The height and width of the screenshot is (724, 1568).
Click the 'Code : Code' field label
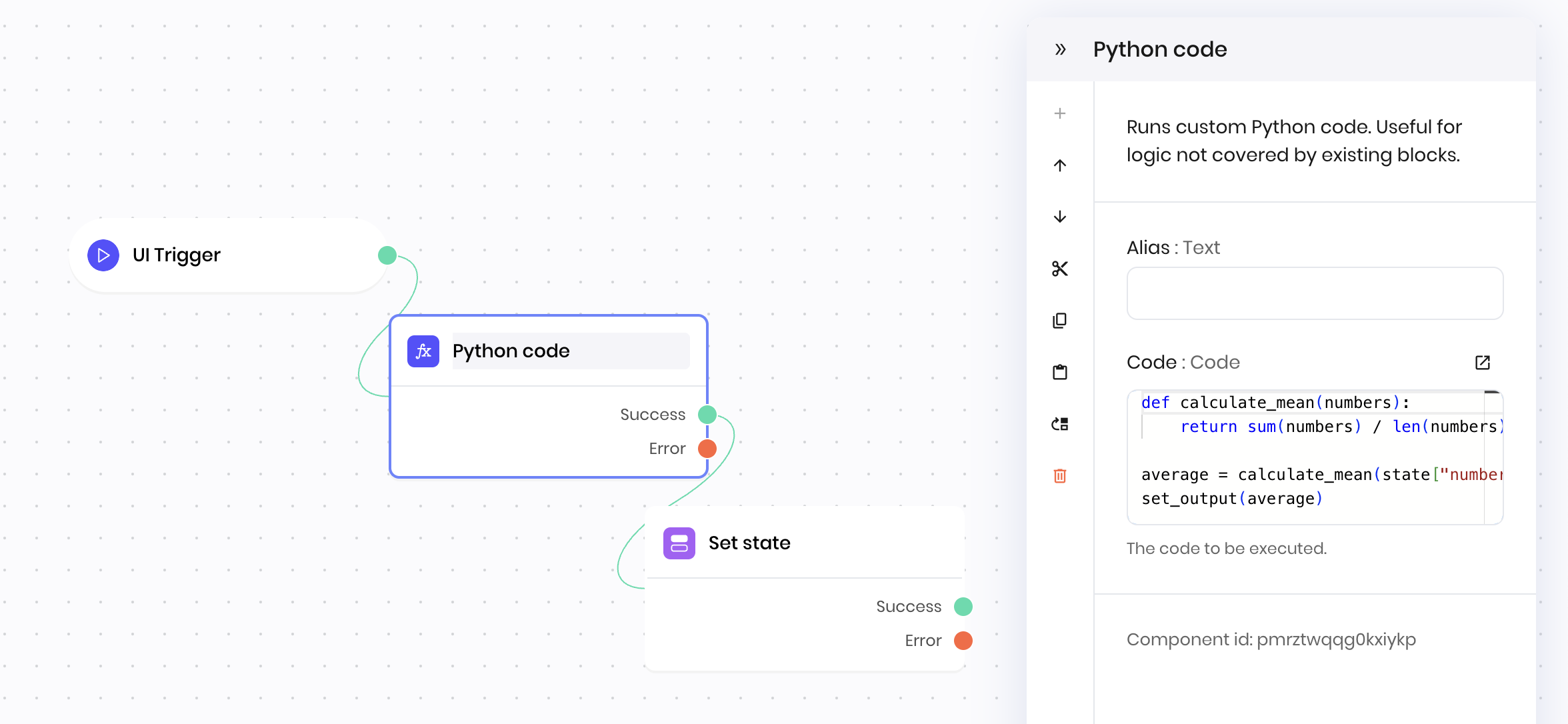click(1183, 363)
